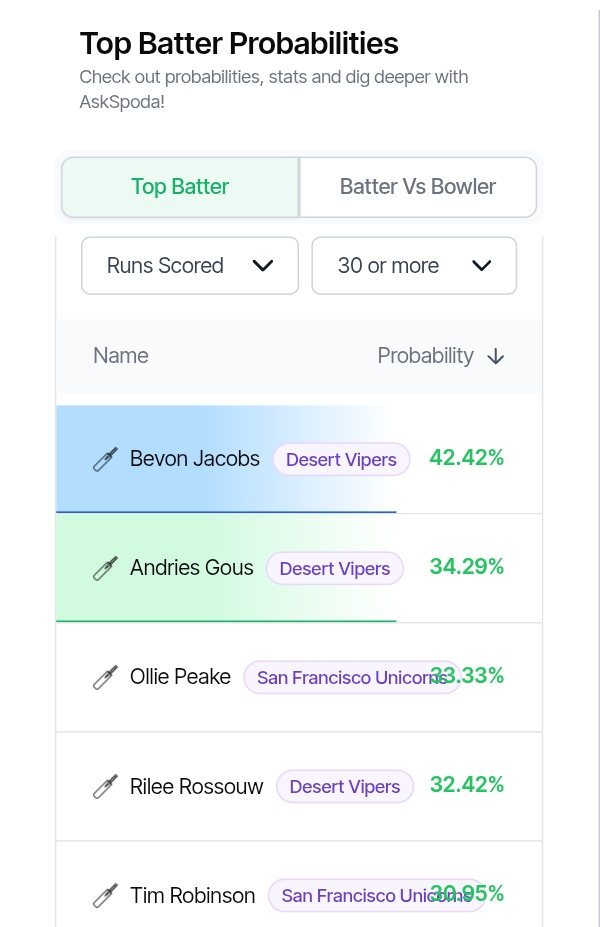This screenshot has height=927, width=600.
Task: Click cricket bat icon beside Andries Gous
Action: (x=105, y=568)
